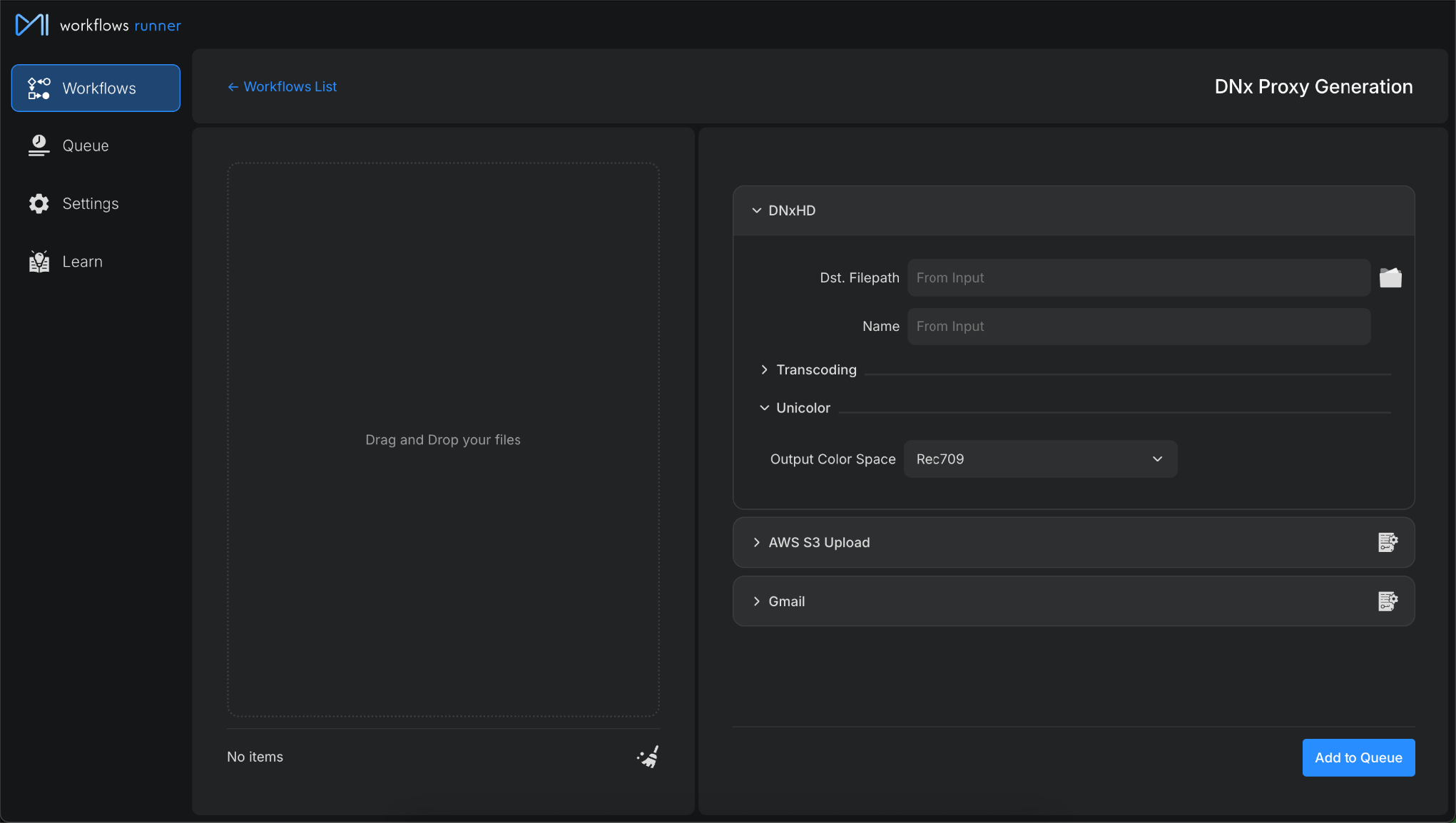Focus the Name input field
1456x823 pixels.
(1139, 326)
